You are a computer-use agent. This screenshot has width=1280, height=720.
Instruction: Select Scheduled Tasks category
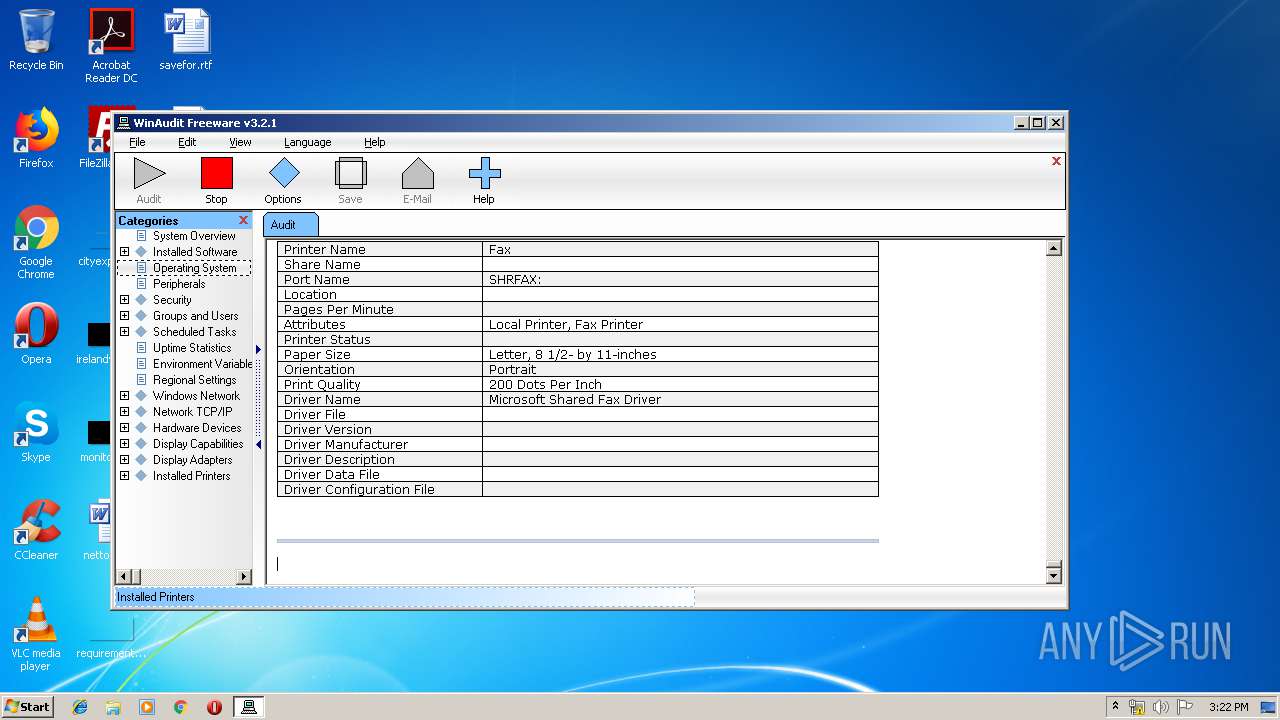click(195, 332)
